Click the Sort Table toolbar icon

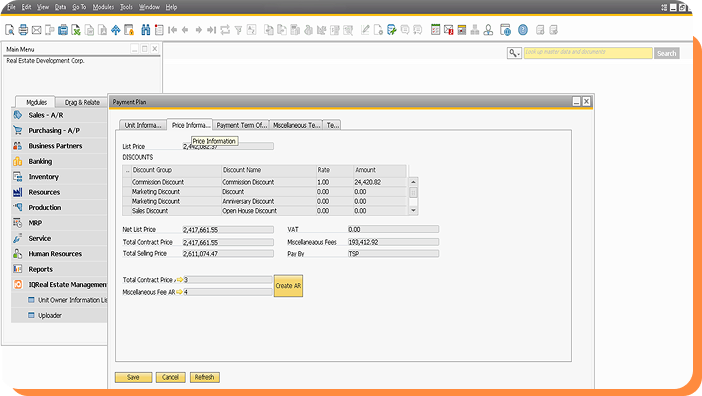[252, 30]
